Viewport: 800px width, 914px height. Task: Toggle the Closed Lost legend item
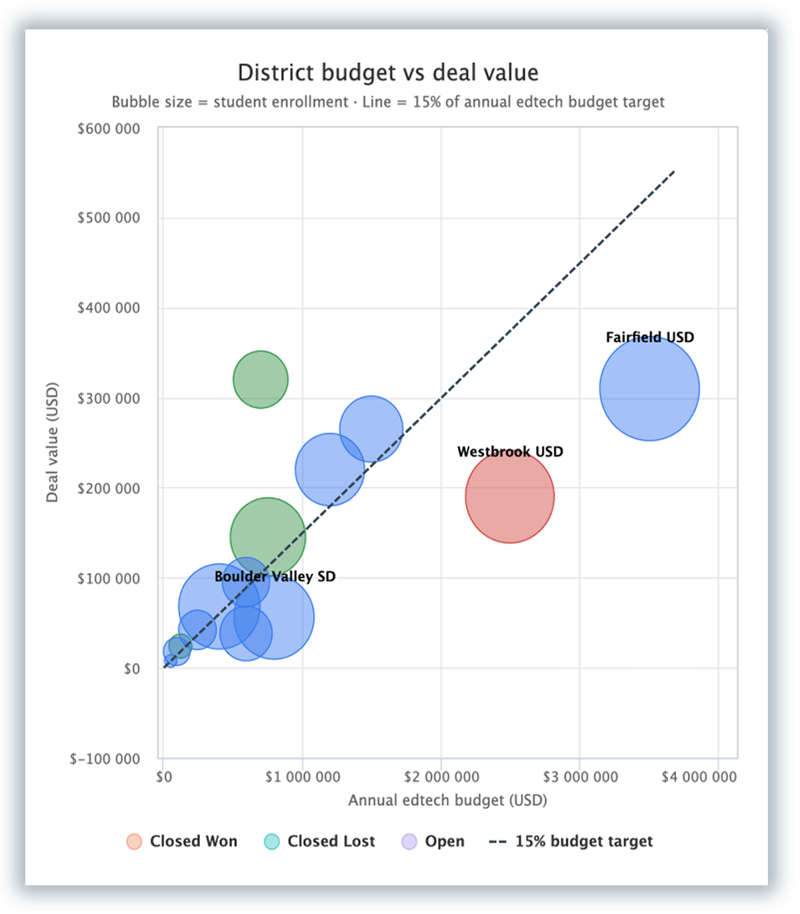[320, 841]
